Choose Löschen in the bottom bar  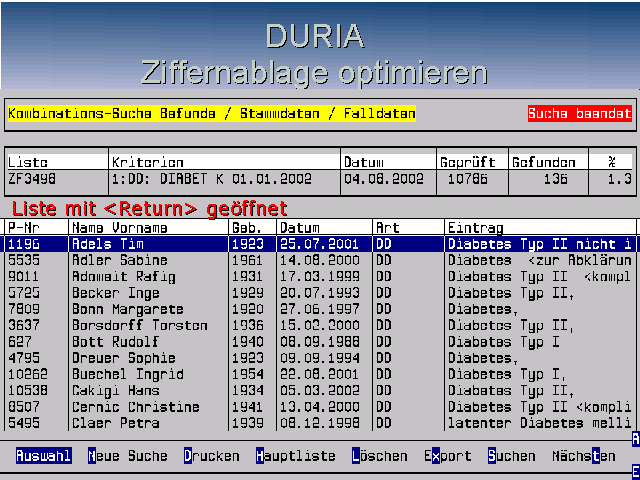click(x=379, y=456)
